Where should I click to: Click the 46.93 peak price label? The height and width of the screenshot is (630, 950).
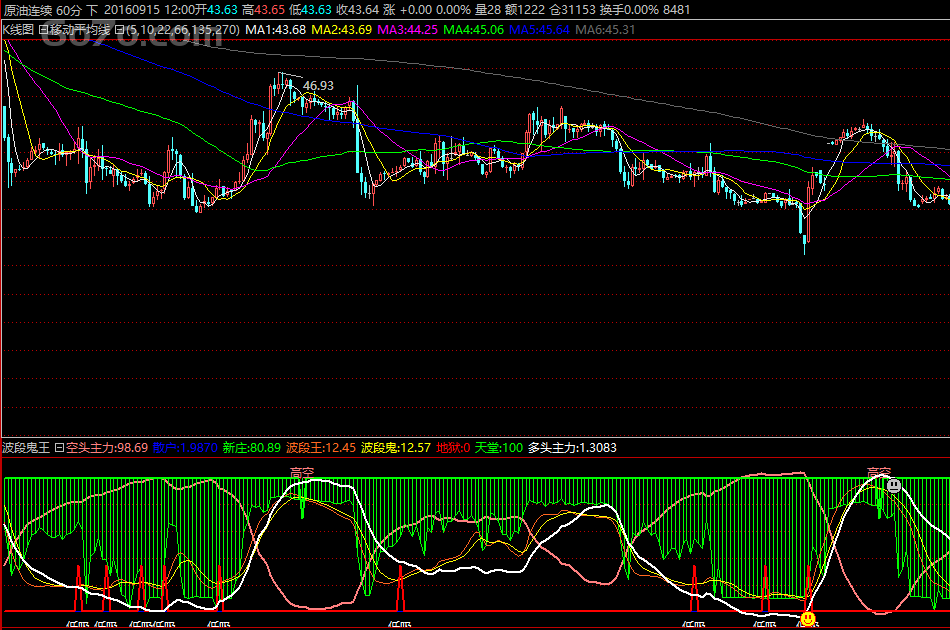(x=318, y=86)
